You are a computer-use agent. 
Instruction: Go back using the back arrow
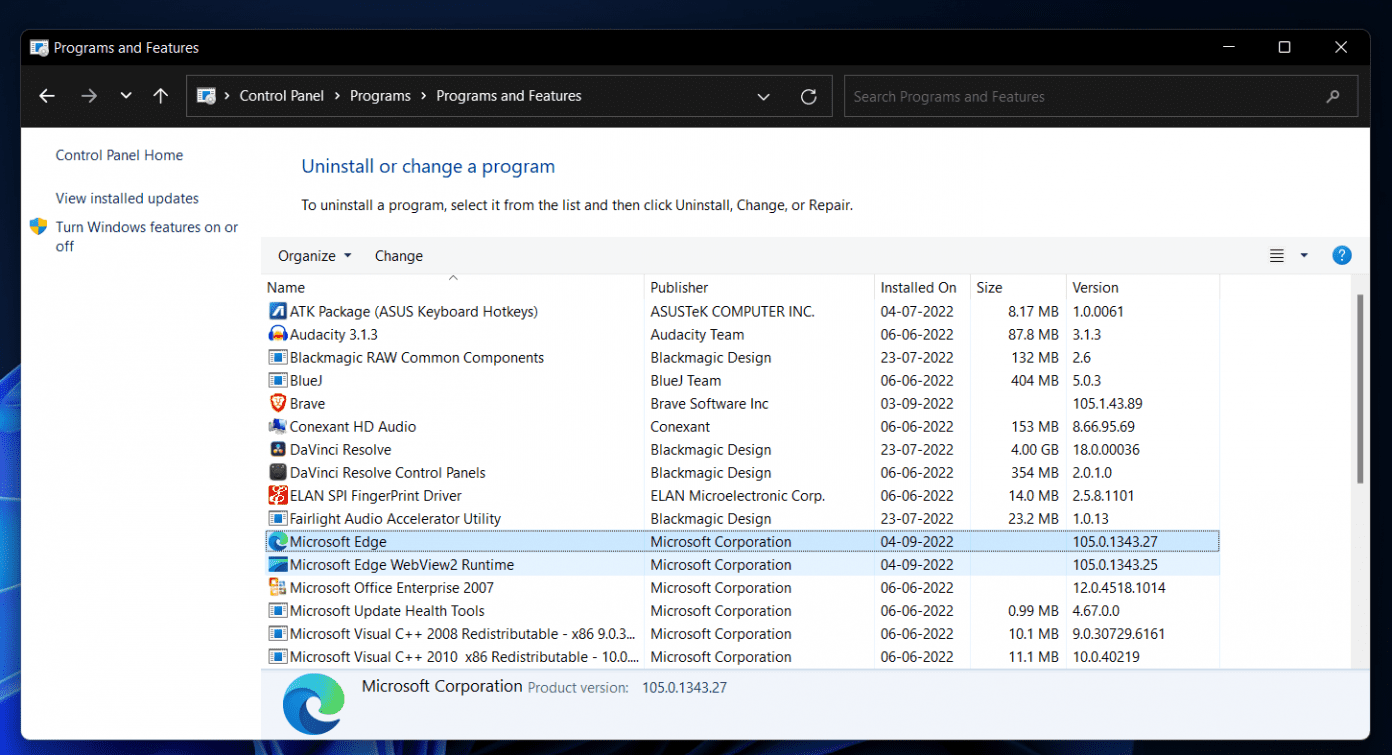46,95
